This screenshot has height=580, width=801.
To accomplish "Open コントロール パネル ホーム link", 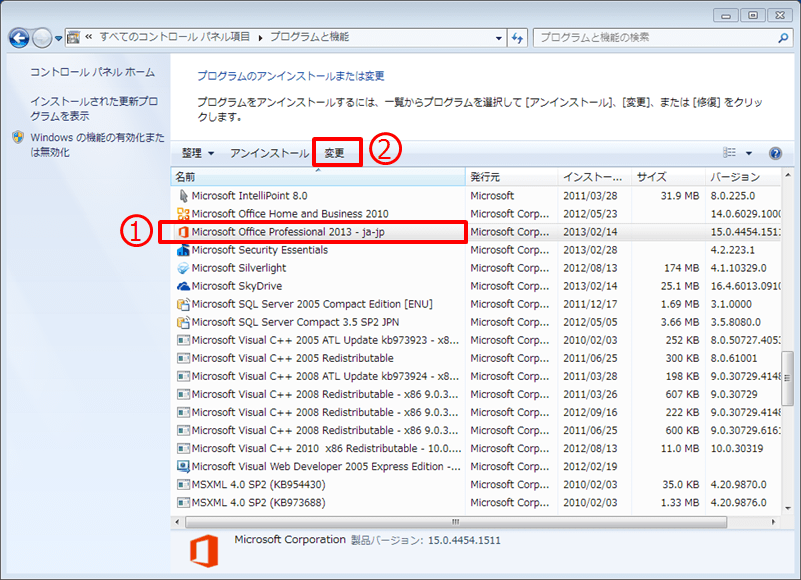I will (x=92, y=72).
